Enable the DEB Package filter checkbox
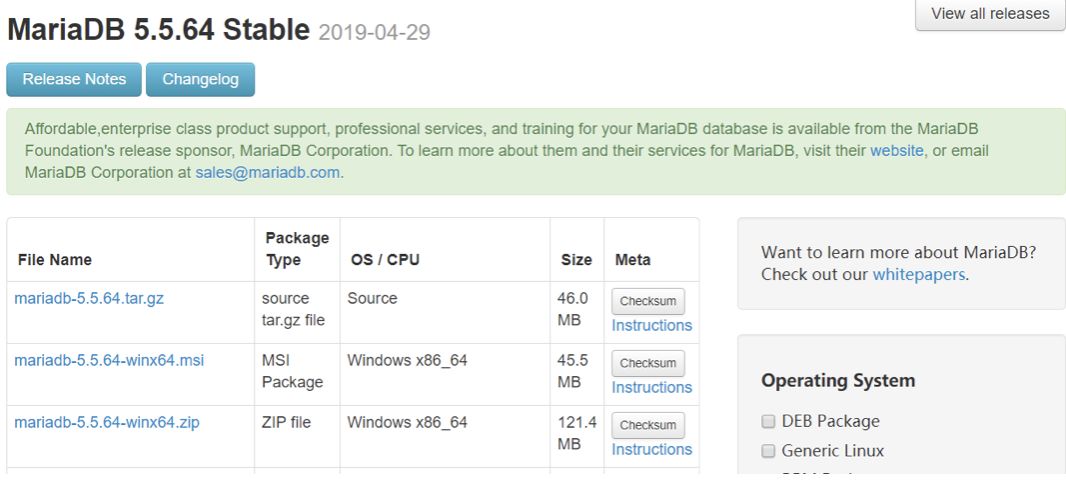 pos(768,421)
